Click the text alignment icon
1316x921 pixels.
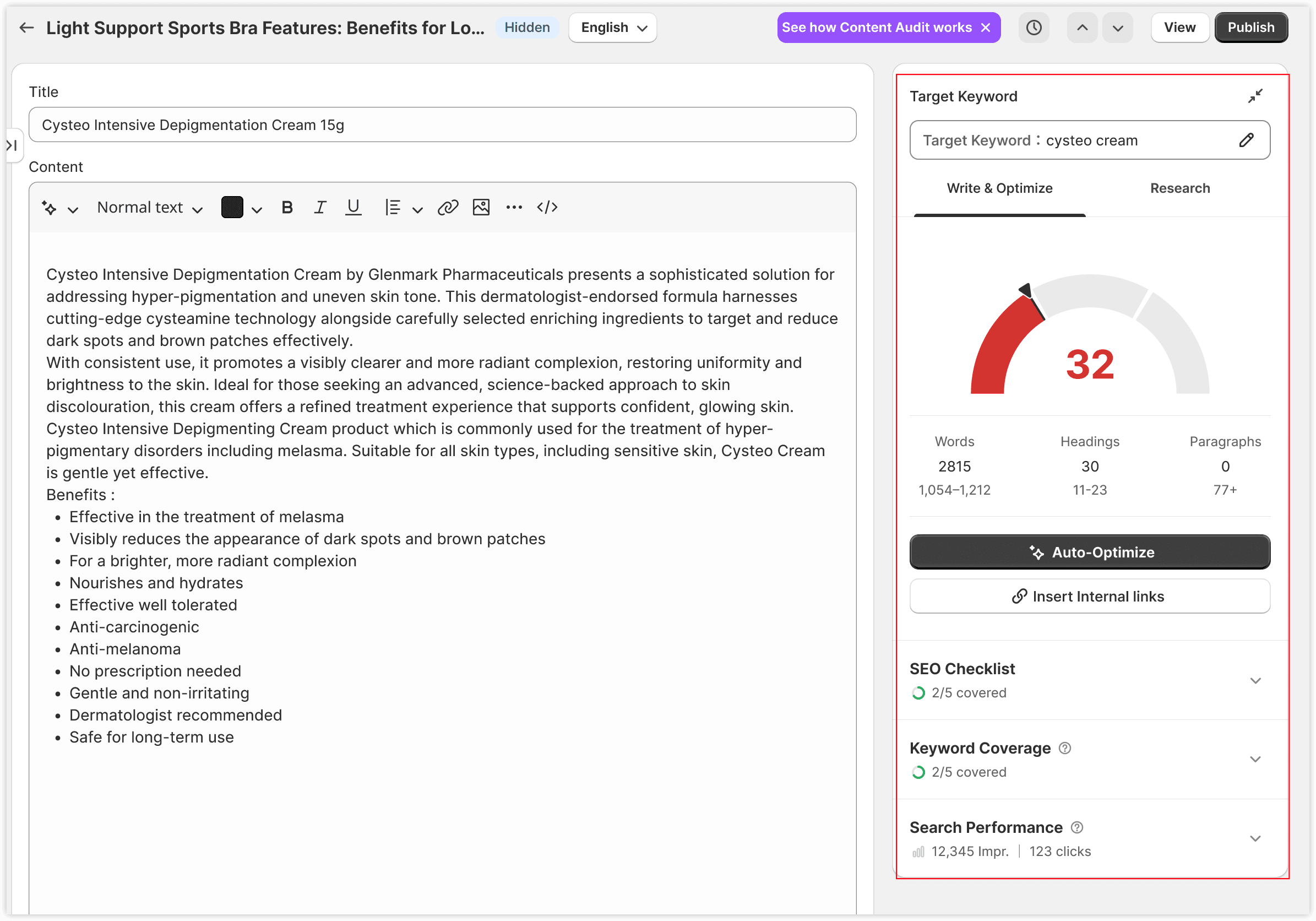tap(393, 208)
